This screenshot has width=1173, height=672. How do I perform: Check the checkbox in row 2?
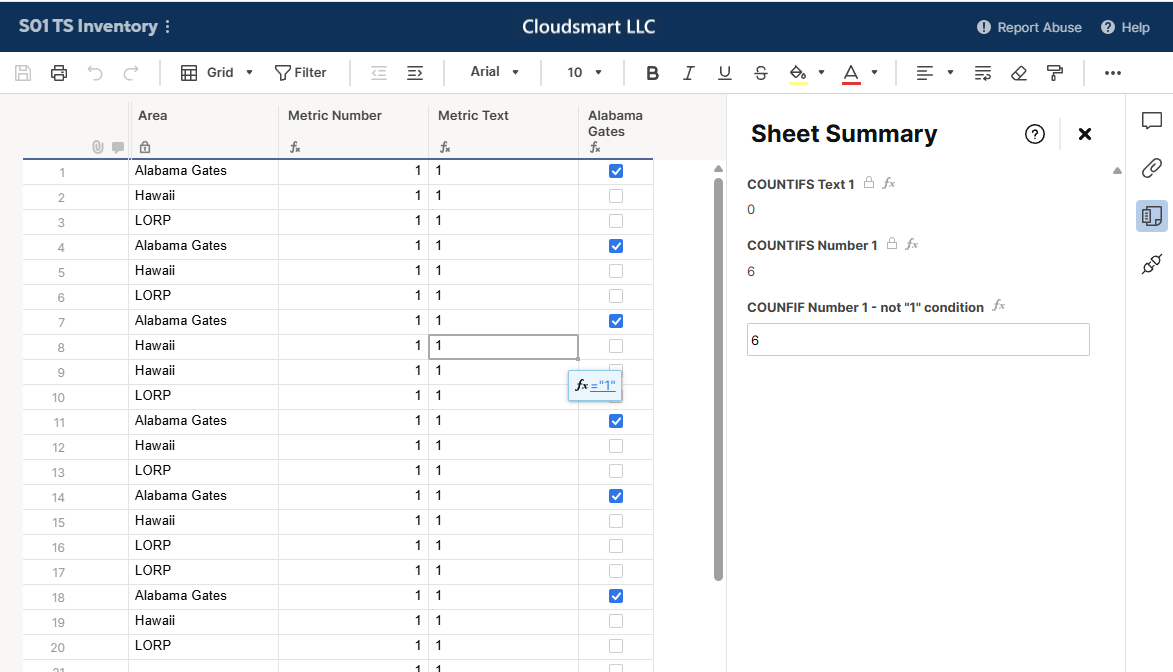pos(616,196)
